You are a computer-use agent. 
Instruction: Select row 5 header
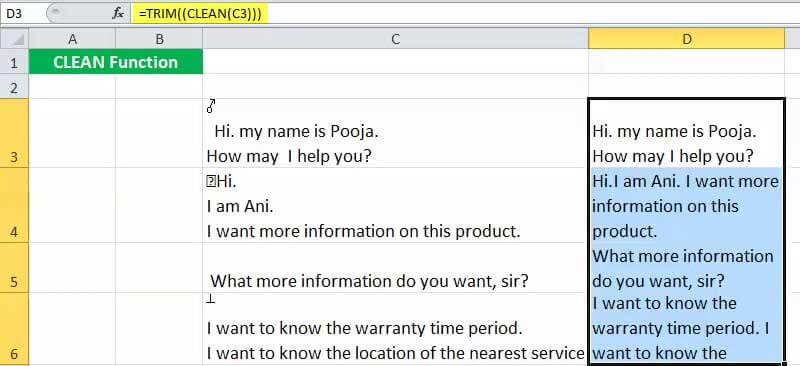click(14, 267)
